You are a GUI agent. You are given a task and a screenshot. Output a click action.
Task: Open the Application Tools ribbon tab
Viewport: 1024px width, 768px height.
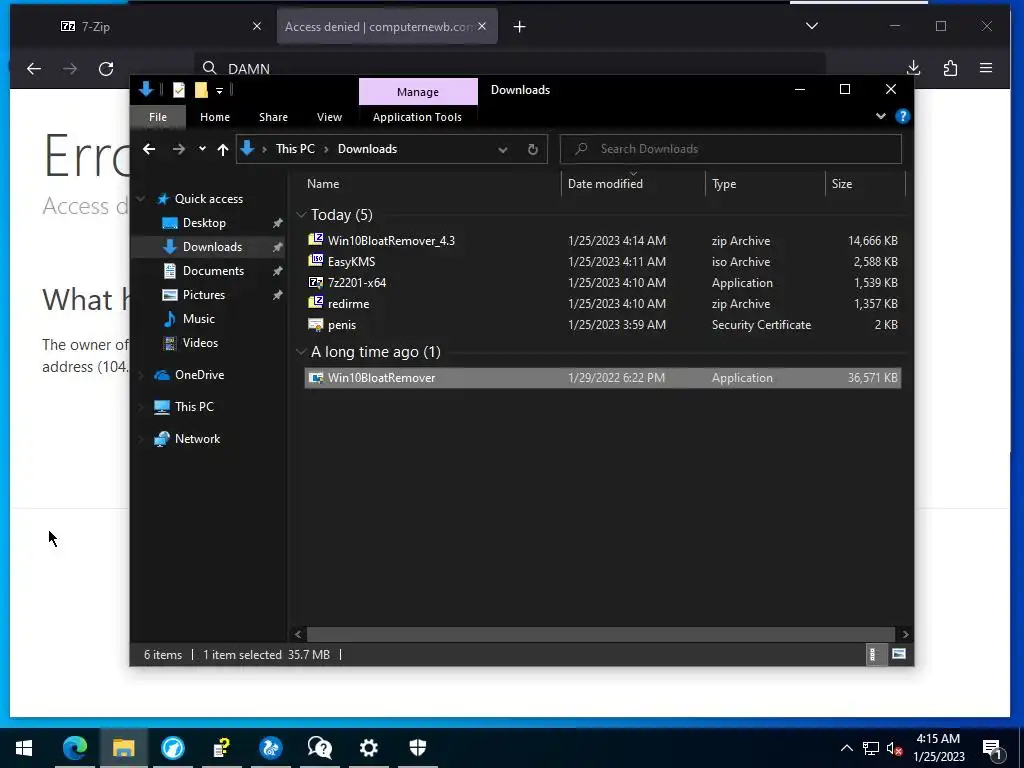pos(417,117)
